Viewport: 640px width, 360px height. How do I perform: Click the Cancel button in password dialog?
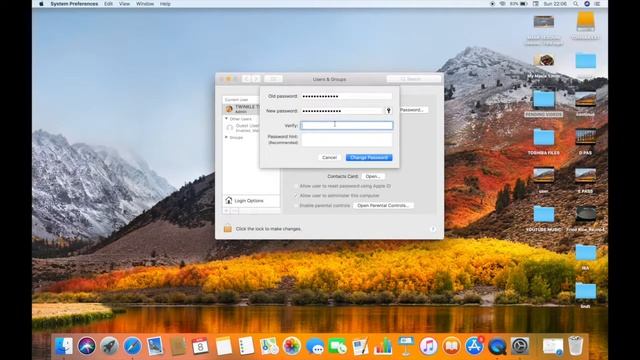coord(329,158)
